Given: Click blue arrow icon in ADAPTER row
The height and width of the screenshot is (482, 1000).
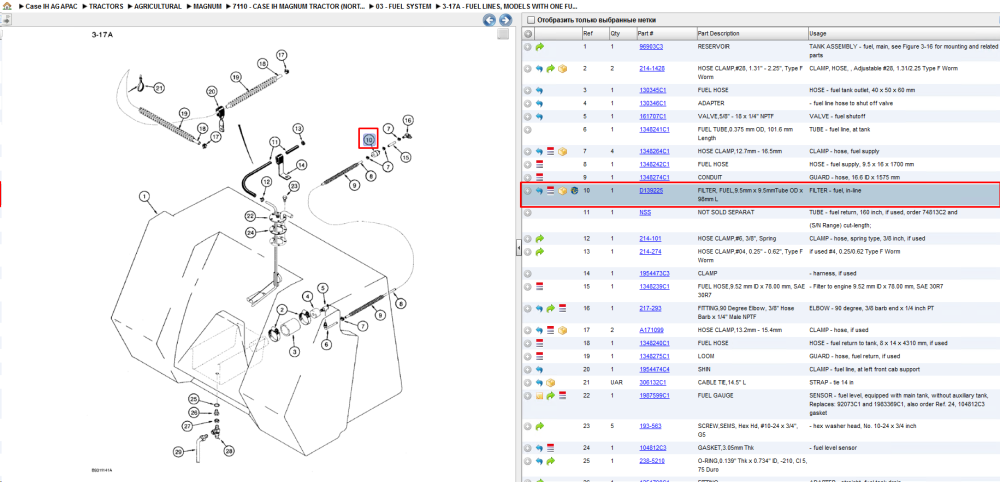Looking at the screenshot, I should pos(540,103).
